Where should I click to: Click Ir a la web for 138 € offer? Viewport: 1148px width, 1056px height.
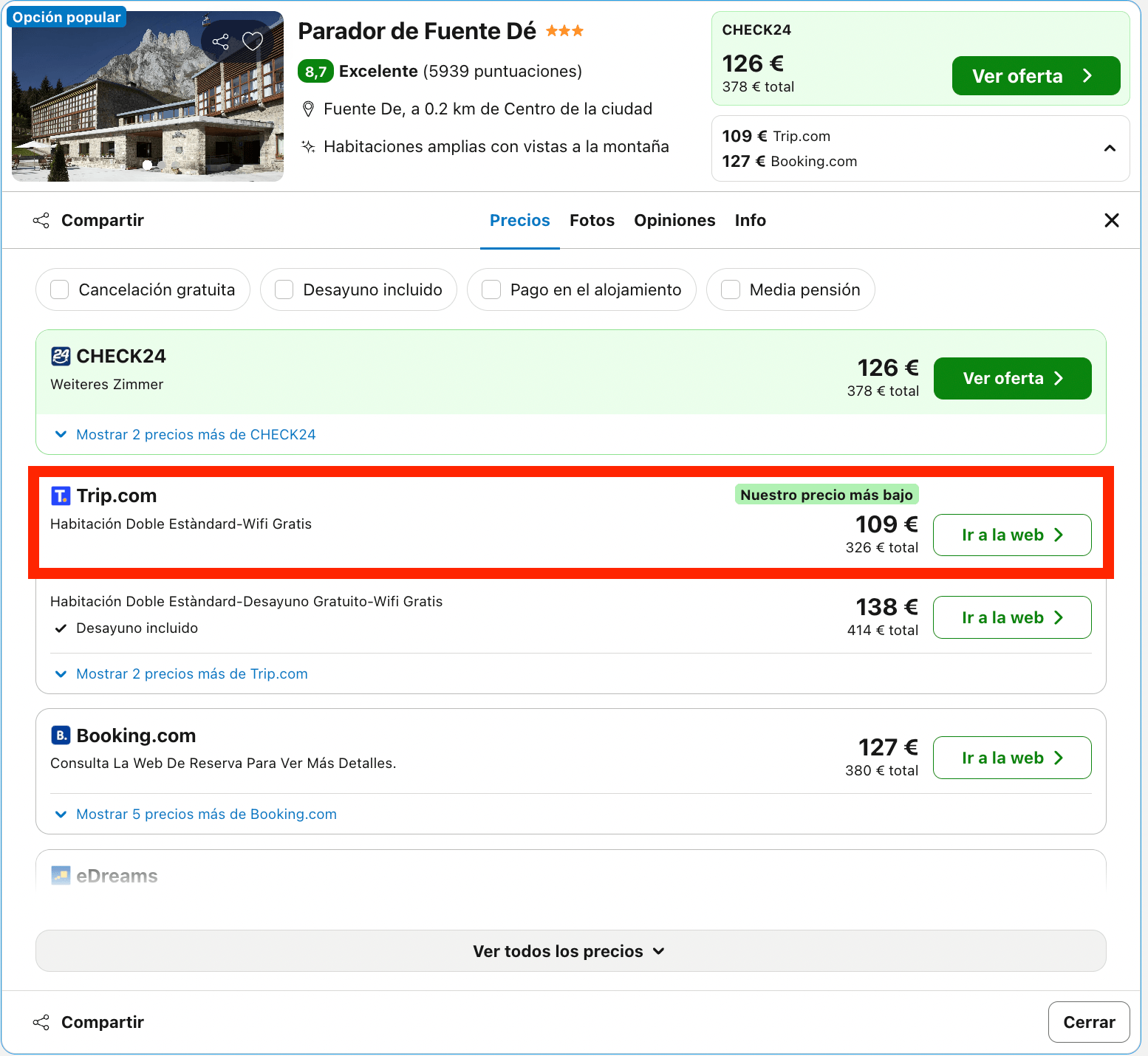[1013, 617]
